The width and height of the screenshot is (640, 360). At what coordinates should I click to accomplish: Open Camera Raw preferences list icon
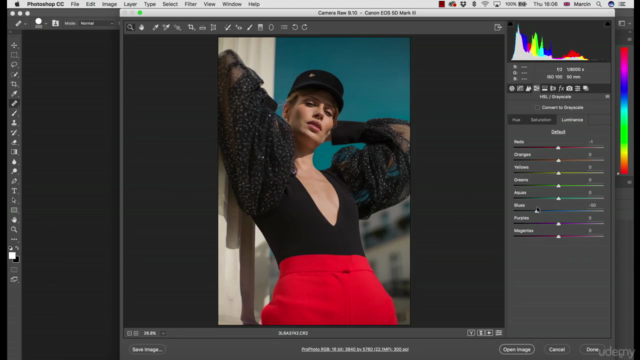tap(284, 27)
